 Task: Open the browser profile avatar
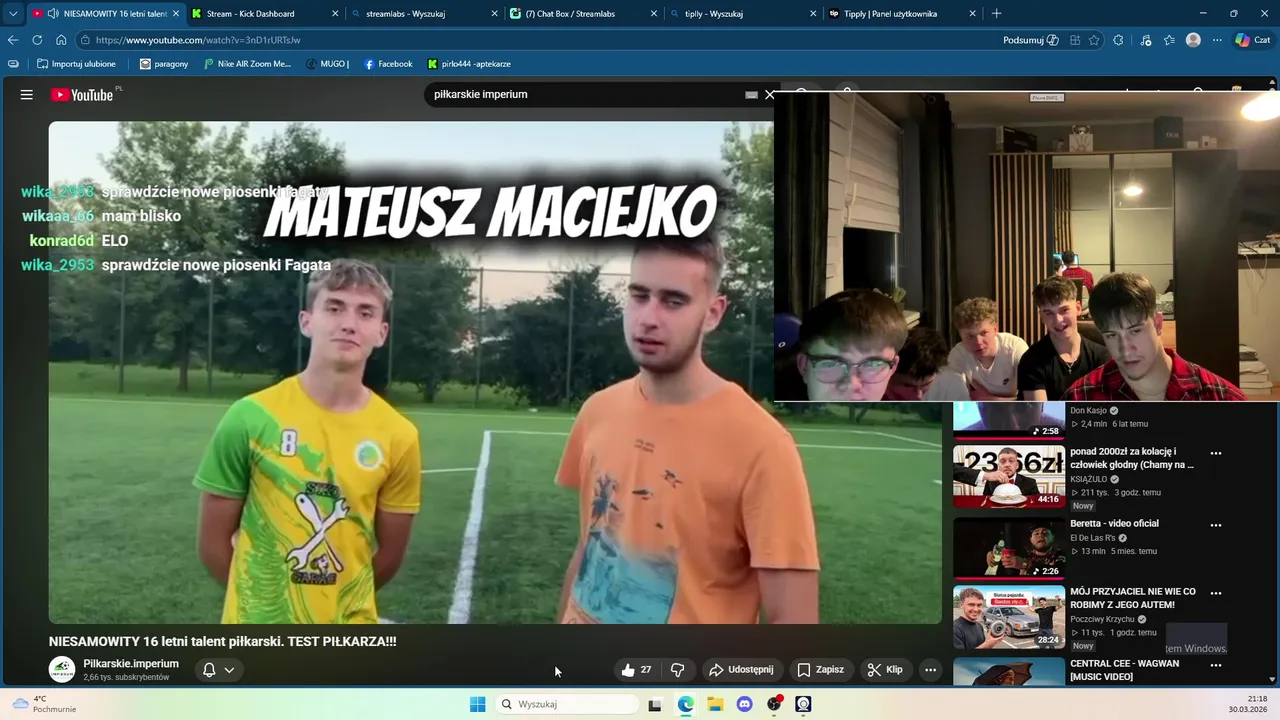[x=1193, y=40]
